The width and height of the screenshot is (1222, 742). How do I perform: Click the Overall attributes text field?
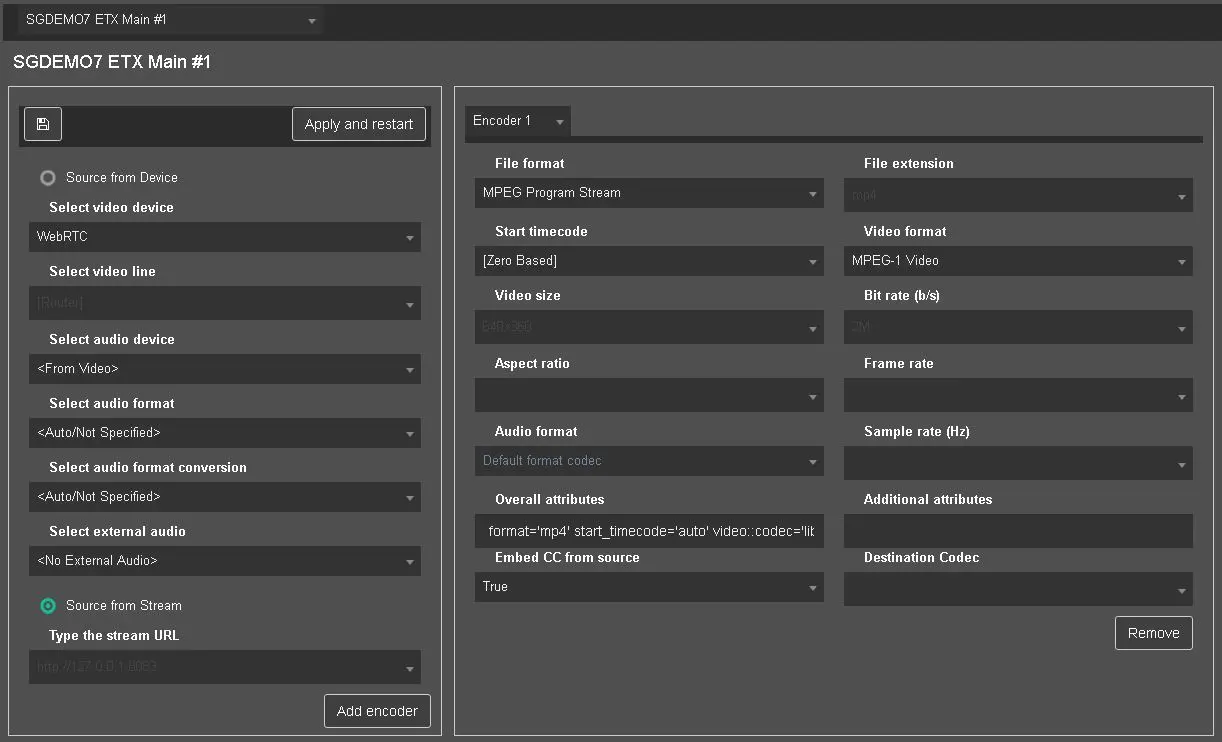click(648, 531)
